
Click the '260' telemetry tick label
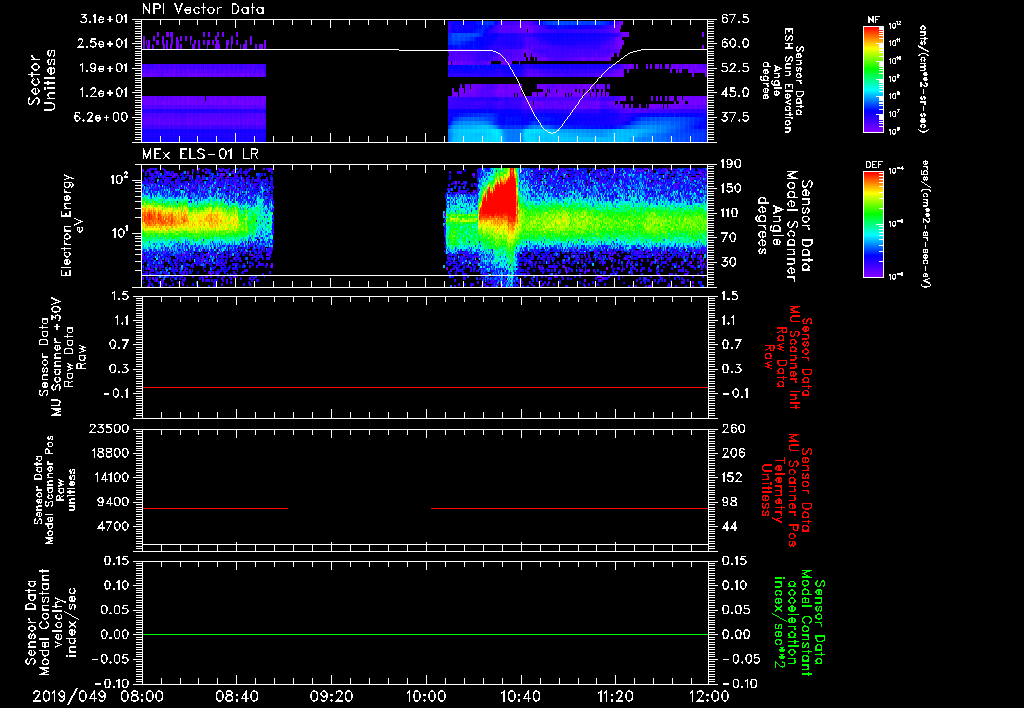pyautogui.click(x=732, y=428)
